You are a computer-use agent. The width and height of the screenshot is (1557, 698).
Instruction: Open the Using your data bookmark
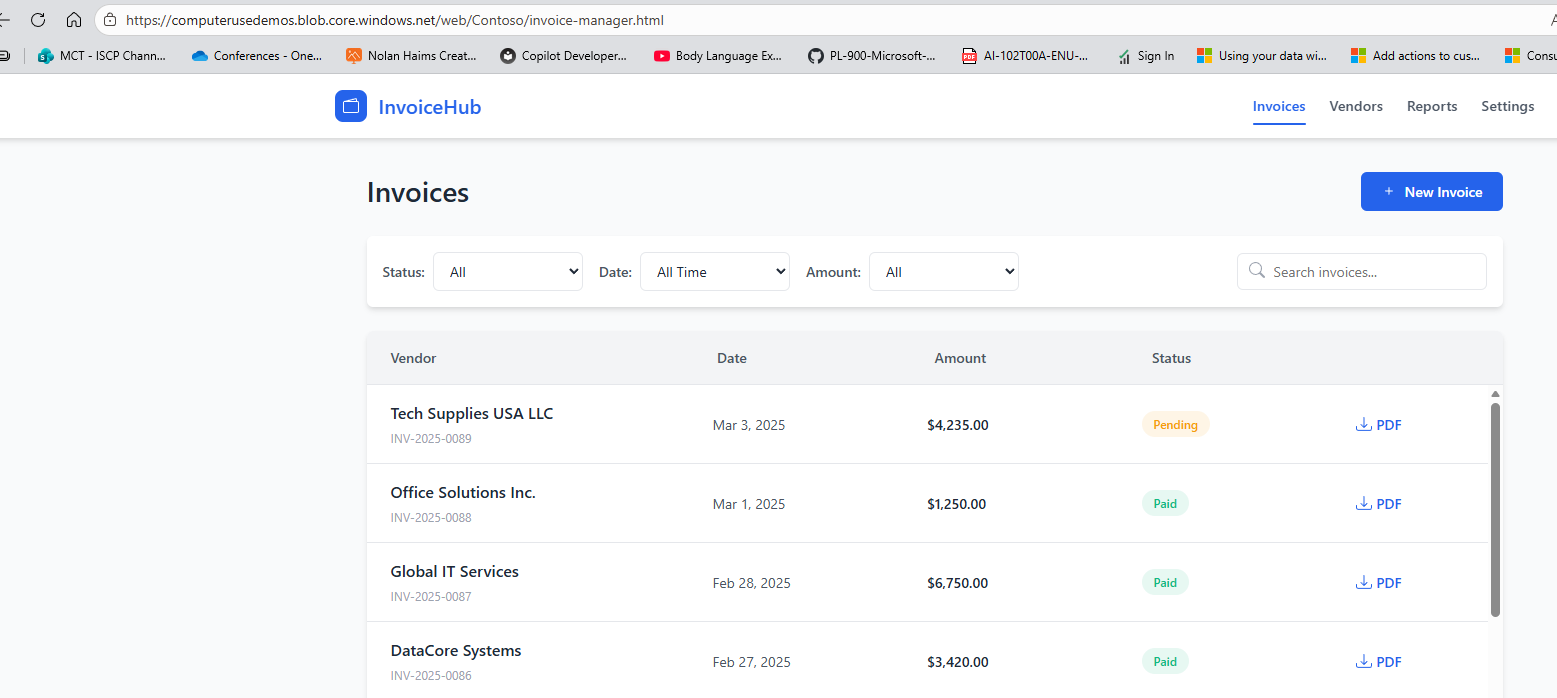[x=1262, y=56]
